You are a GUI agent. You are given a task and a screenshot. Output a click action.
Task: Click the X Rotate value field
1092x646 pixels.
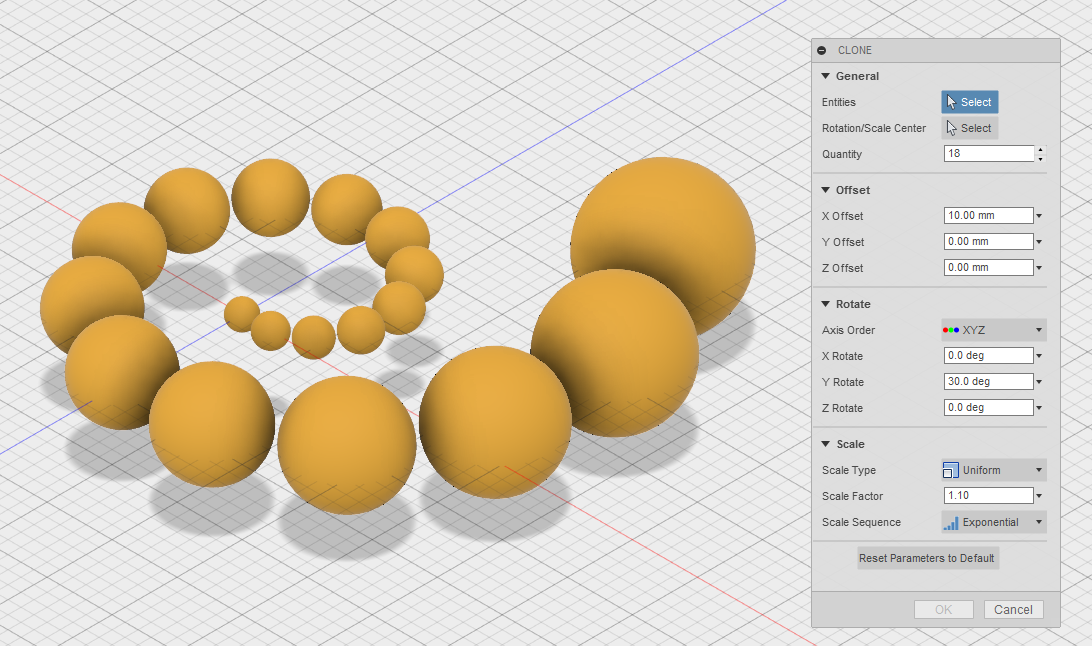coord(988,356)
